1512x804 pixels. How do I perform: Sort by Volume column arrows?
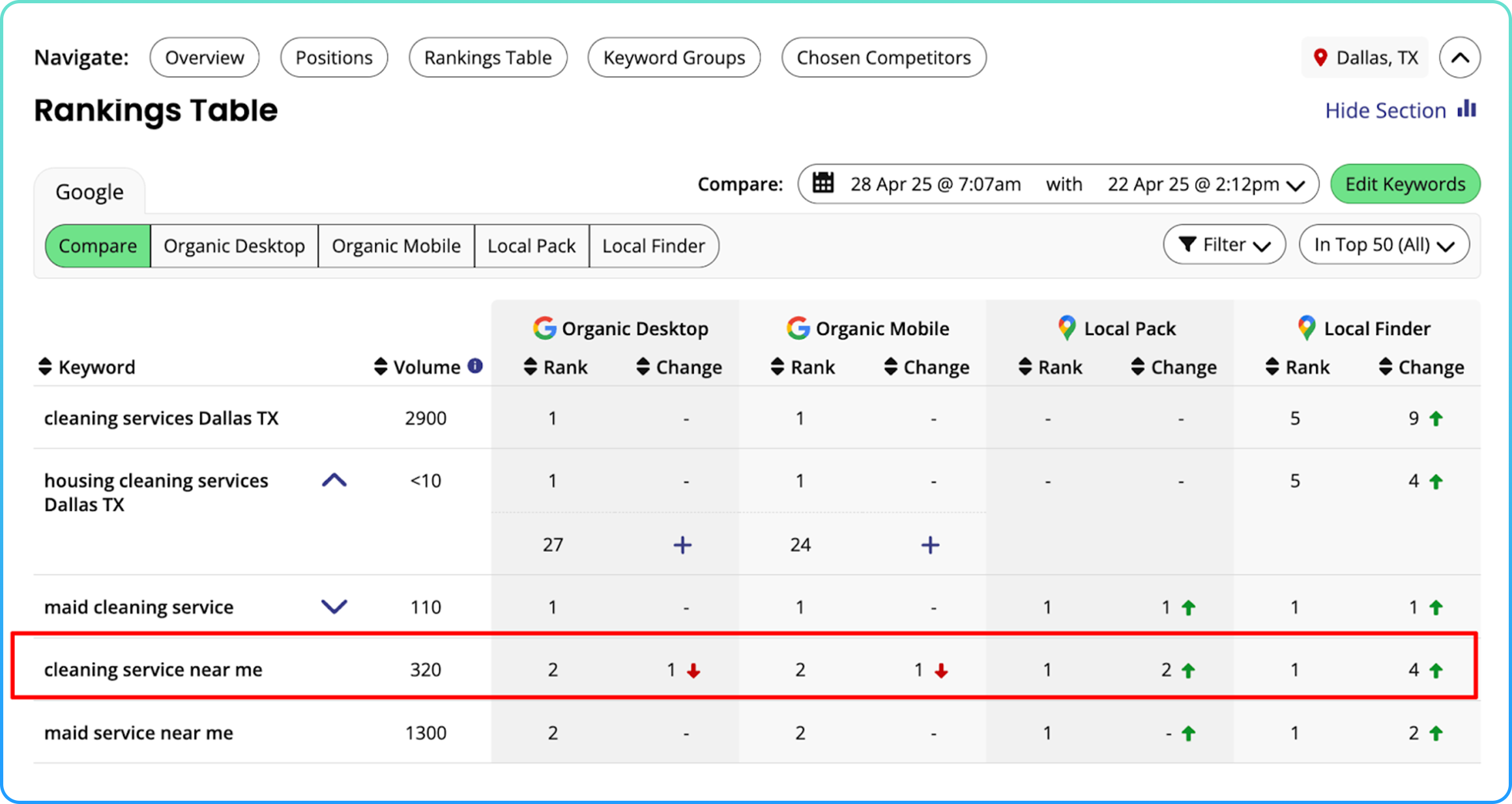(x=381, y=367)
